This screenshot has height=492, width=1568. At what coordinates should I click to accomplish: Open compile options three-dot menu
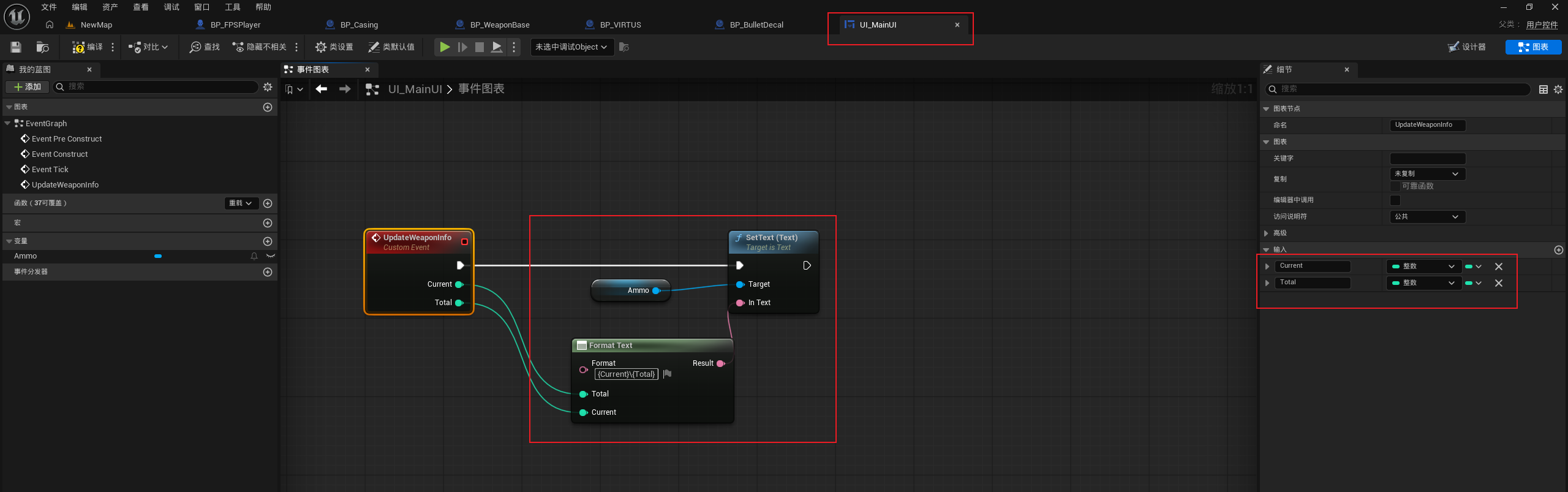[x=113, y=47]
